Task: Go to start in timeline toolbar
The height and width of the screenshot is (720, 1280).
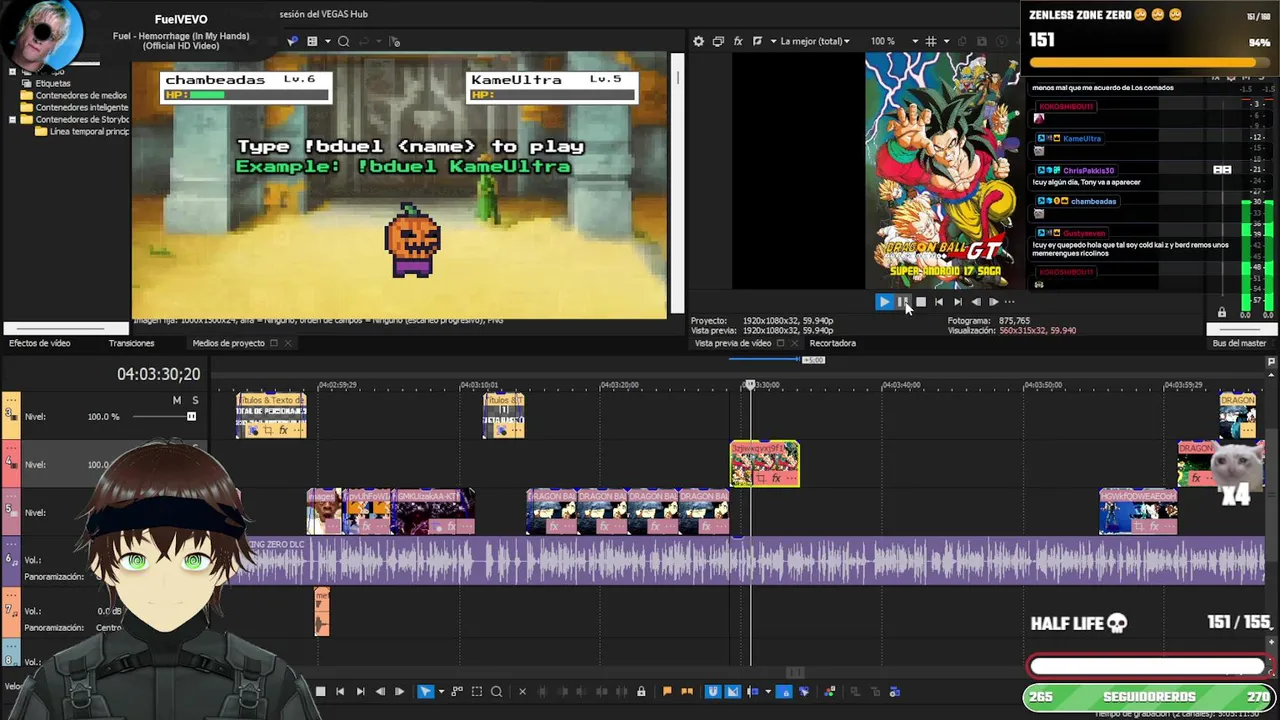Action: 340,691
